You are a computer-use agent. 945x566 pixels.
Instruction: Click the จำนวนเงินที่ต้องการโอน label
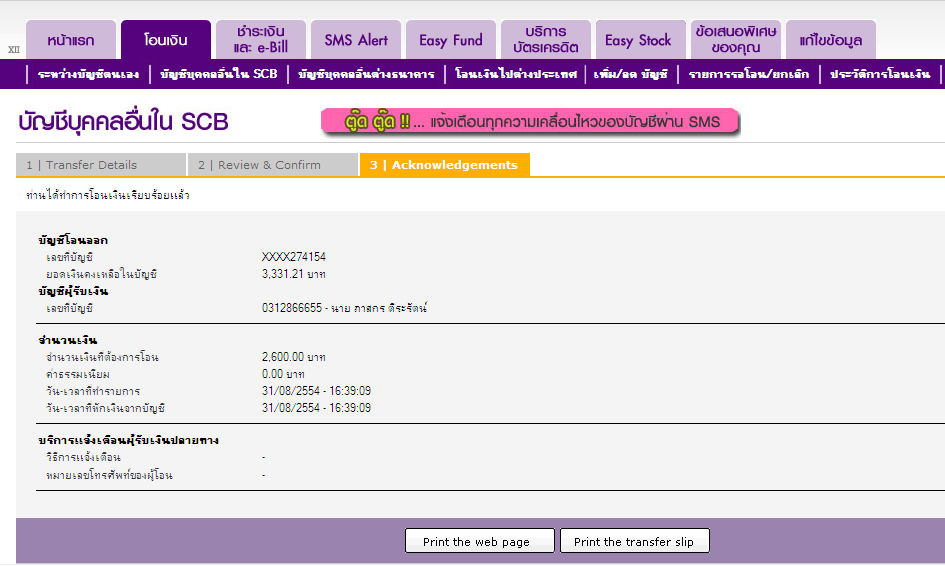[102, 357]
